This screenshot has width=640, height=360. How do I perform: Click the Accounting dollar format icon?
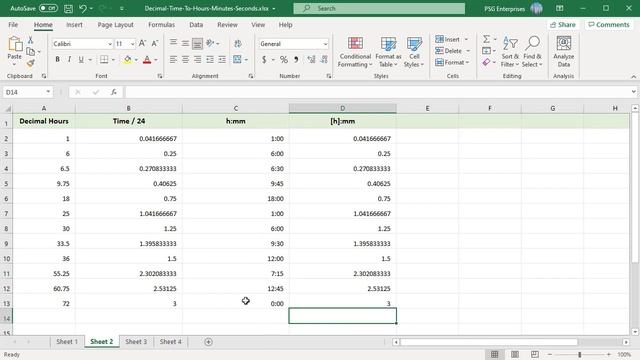click(x=264, y=60)
